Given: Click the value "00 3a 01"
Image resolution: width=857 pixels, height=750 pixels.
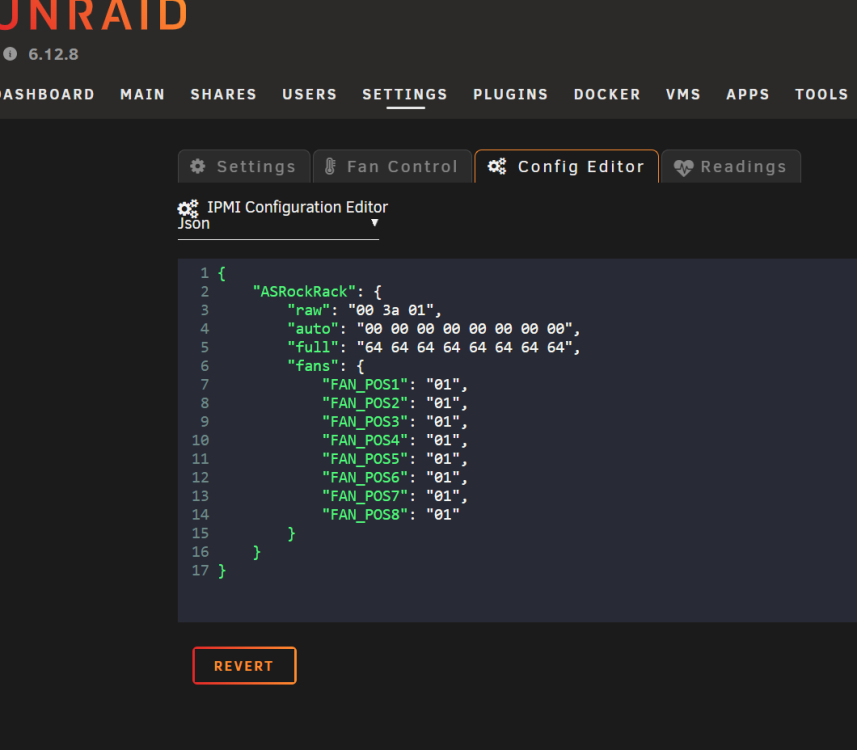Looking at the screenshot, I should [391, 310].
